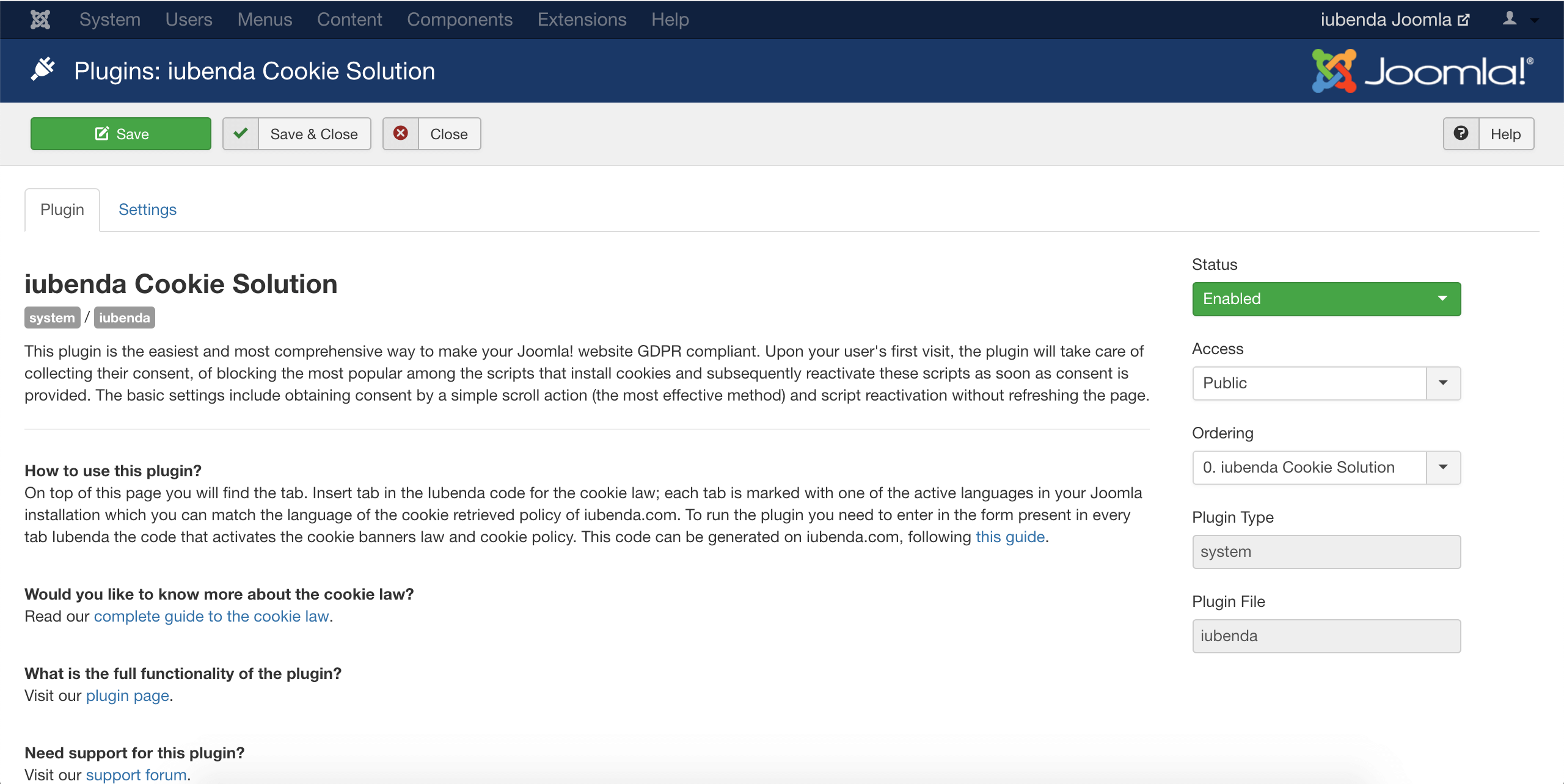Open the plugin page link
Screen dimensions: 1564x784
(127, 695)
